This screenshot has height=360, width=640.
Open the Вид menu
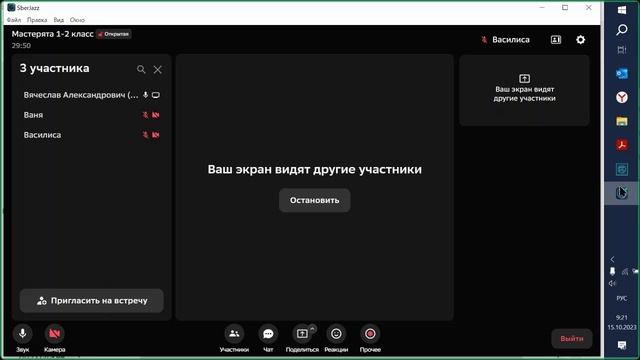click(x=59, y=20)
